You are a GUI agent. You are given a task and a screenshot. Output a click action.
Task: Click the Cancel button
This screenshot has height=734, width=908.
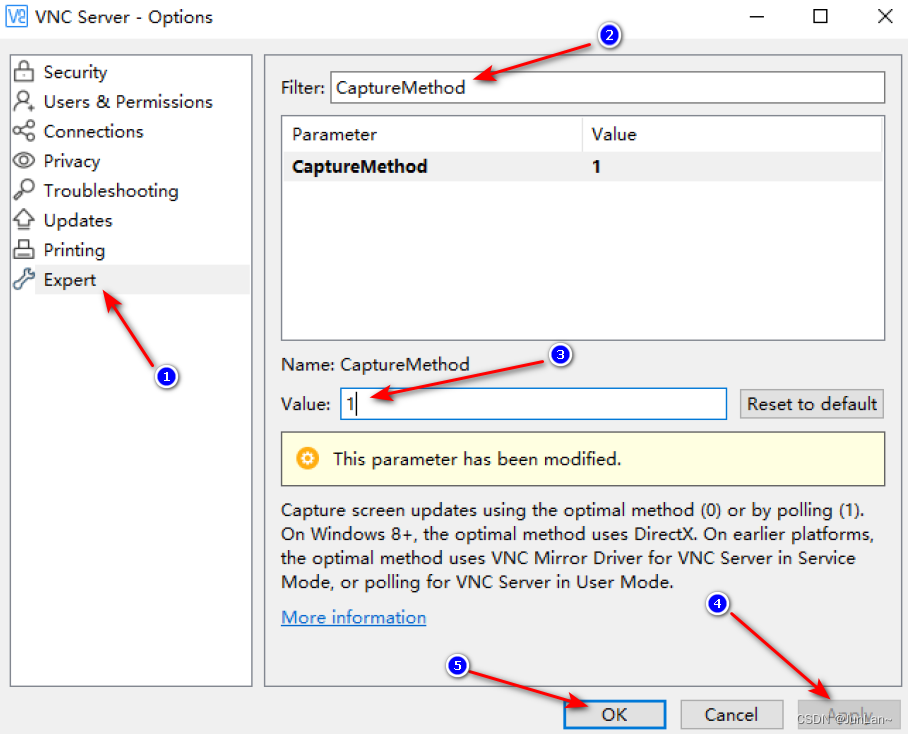point(731,714)
